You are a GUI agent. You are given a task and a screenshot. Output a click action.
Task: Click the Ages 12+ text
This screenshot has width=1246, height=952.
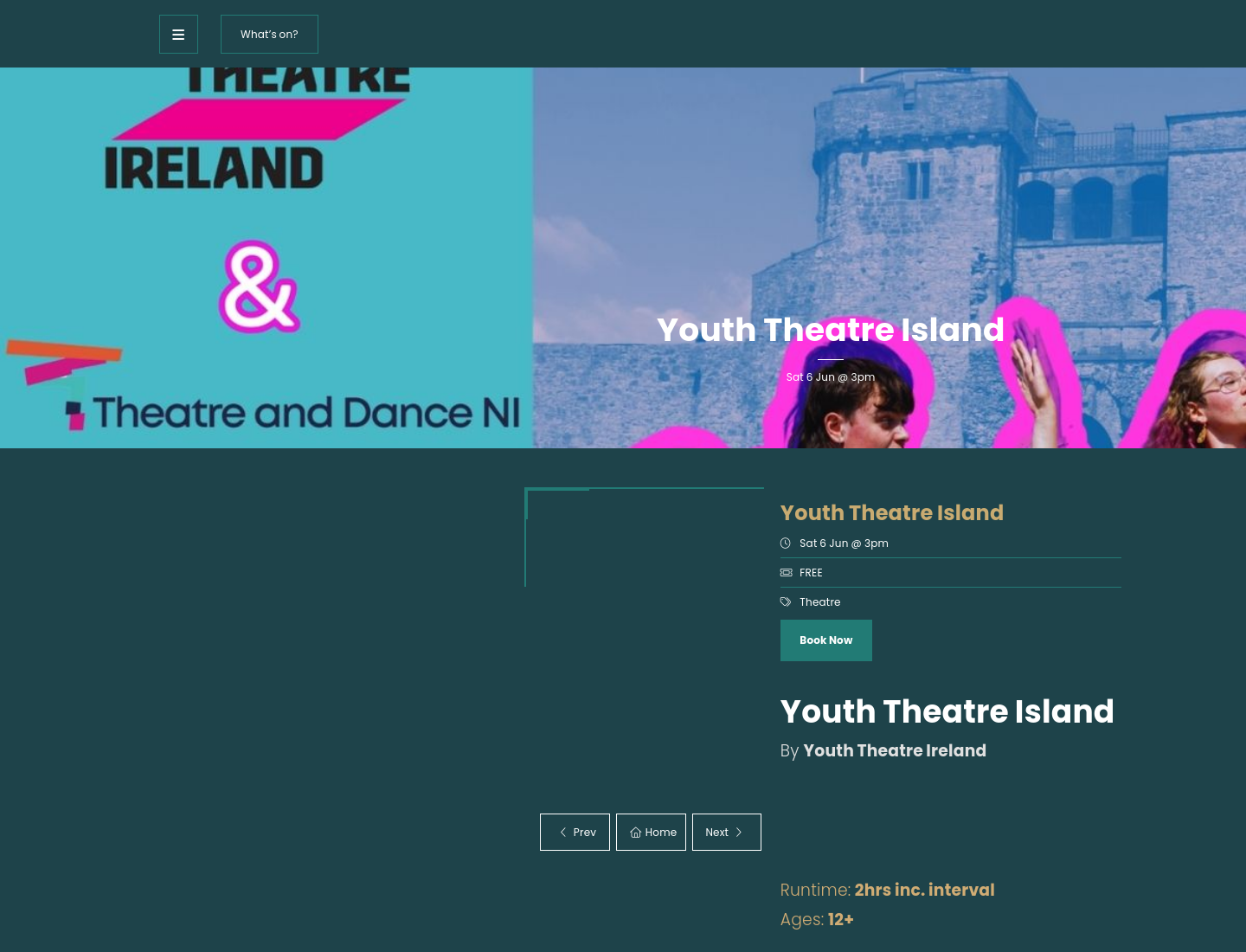(817, 919)
